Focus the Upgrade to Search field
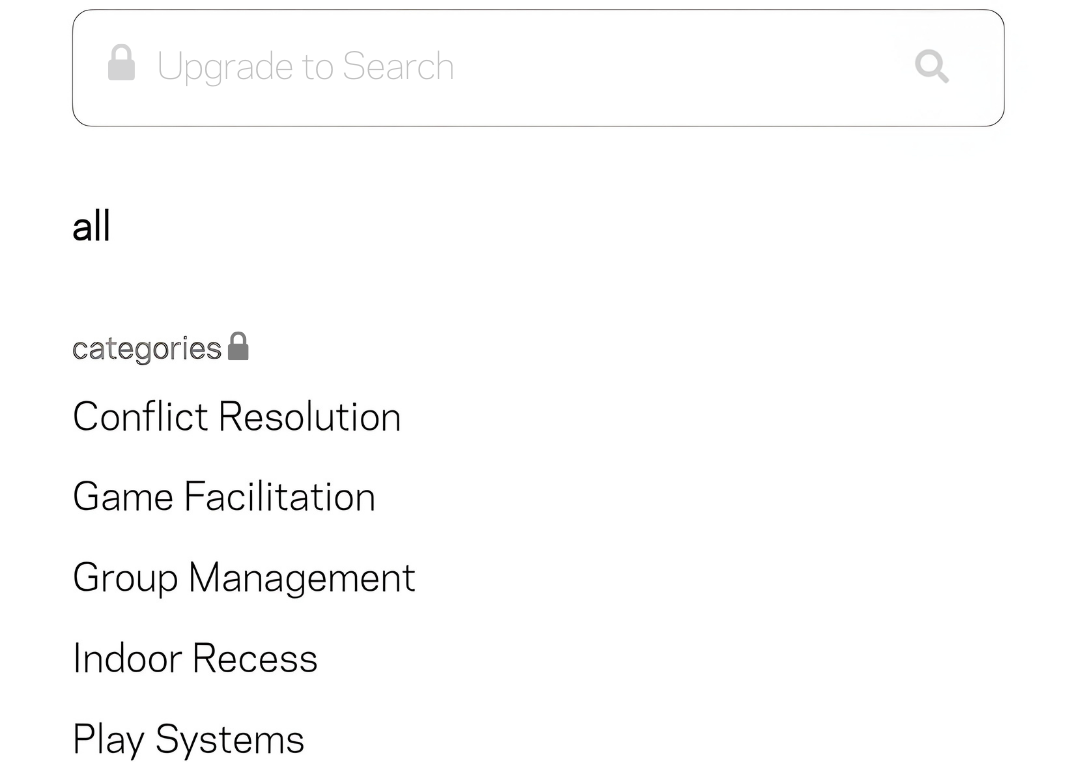Image resolution: width=1069 pixels, height=762 pixels. (x=538, y=67)
